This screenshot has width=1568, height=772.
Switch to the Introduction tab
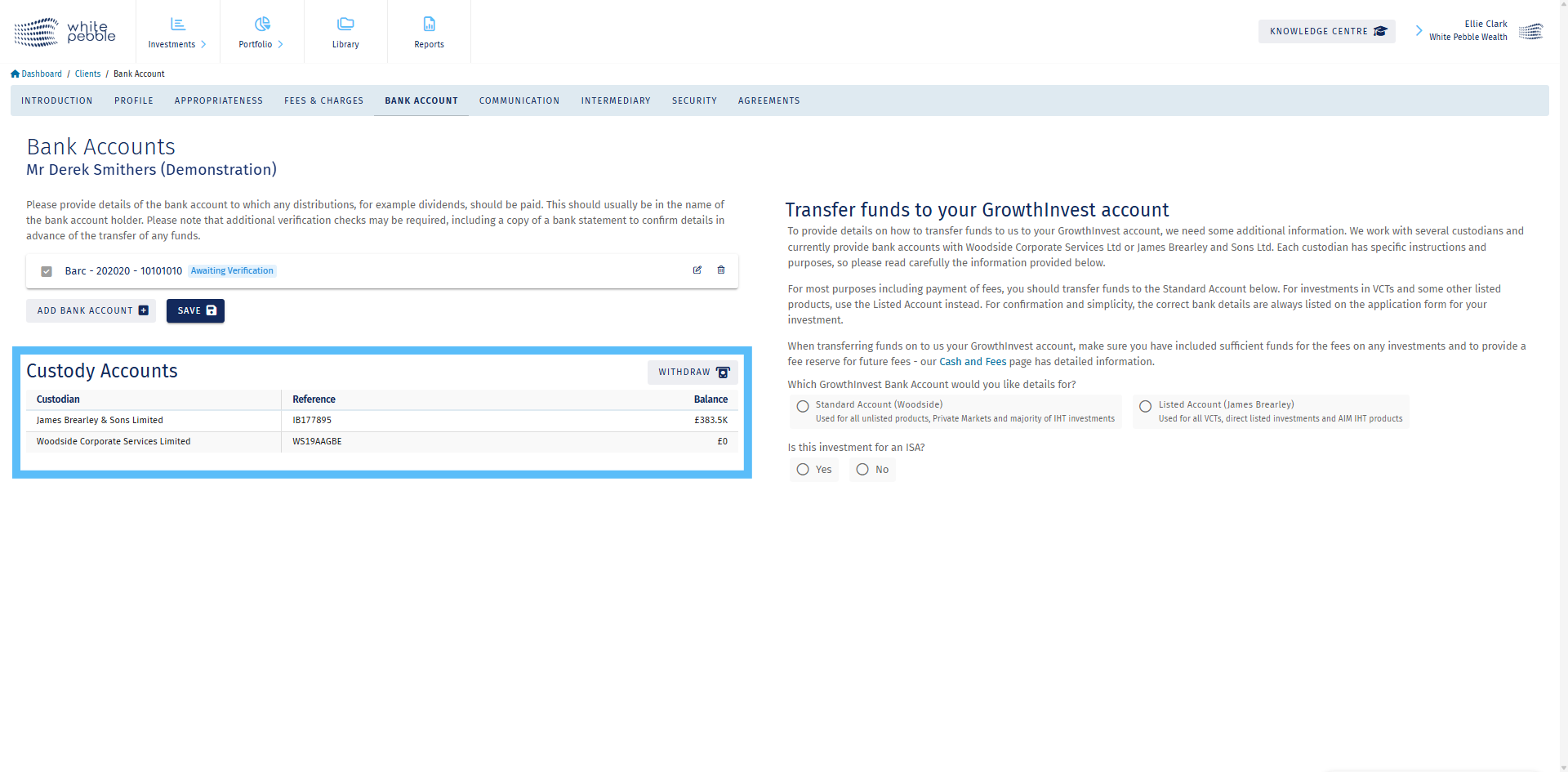[x=57, y=100]
